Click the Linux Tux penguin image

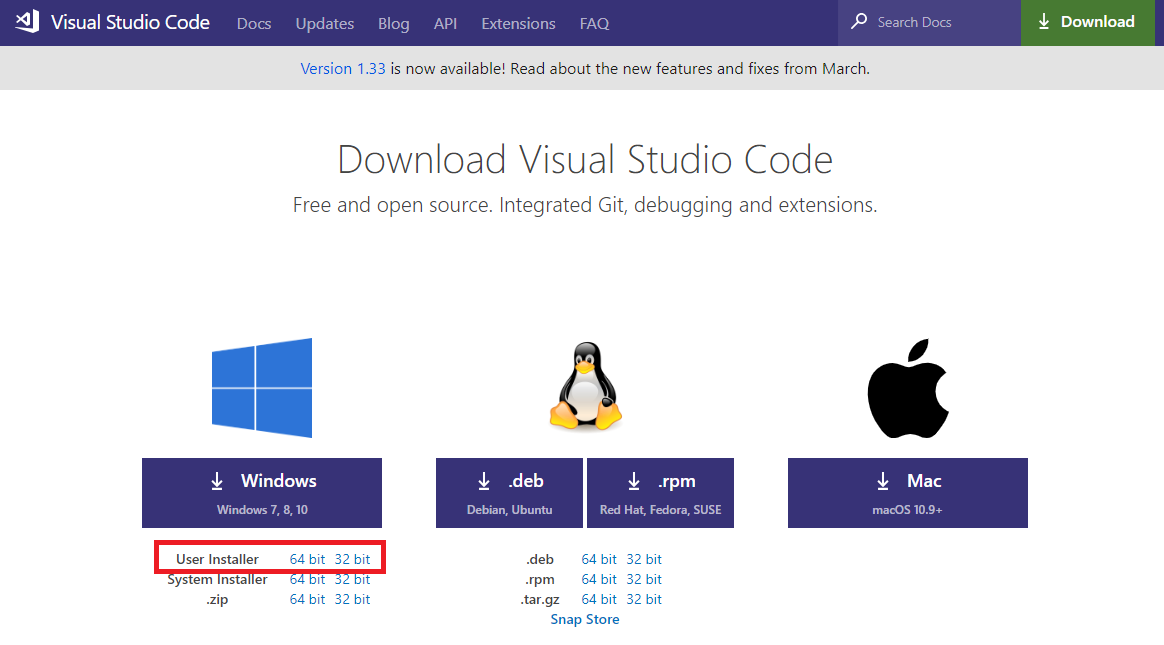pos(586,386)
